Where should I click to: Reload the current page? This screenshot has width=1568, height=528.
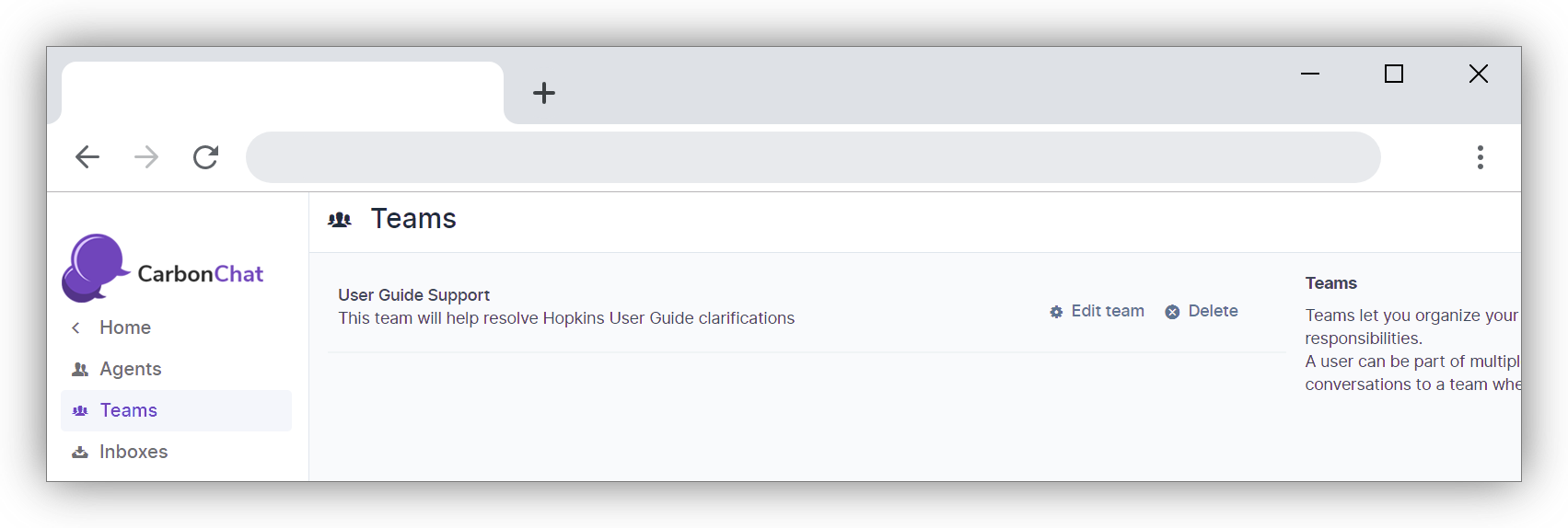tap(205, 157)
